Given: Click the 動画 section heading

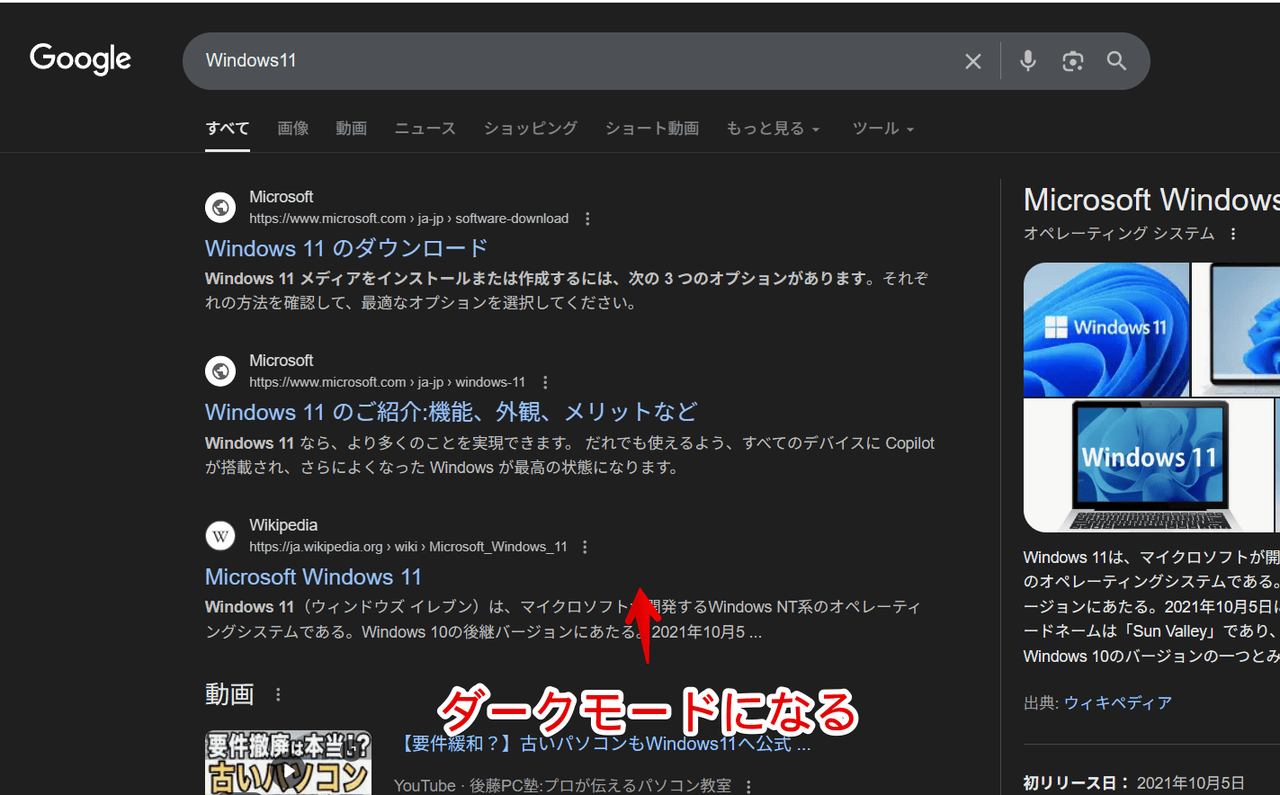Looking at the screenshot, I should (229, 694).
